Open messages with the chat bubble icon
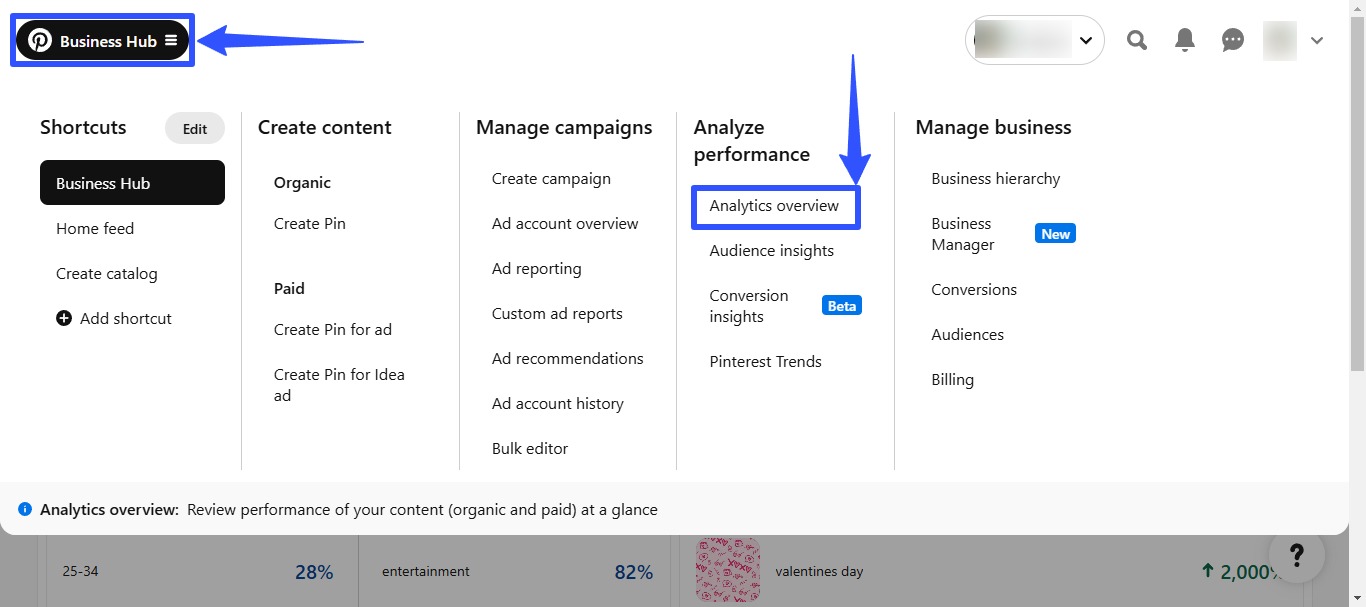 [x=1231, y=40]
